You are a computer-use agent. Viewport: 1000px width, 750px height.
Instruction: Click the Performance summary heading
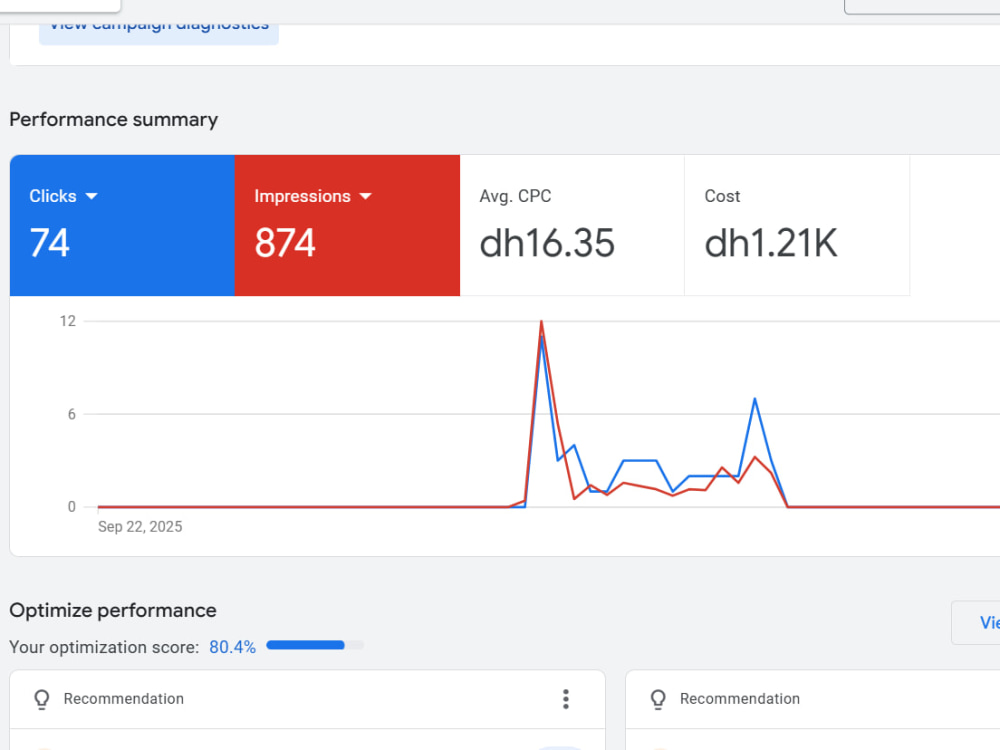[114, 120]
